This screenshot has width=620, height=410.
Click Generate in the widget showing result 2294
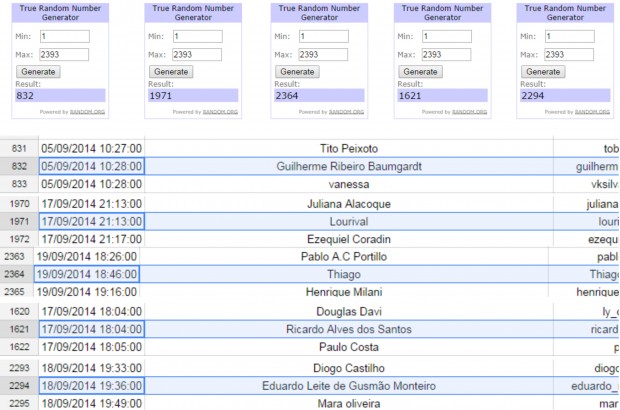(543, 72)
